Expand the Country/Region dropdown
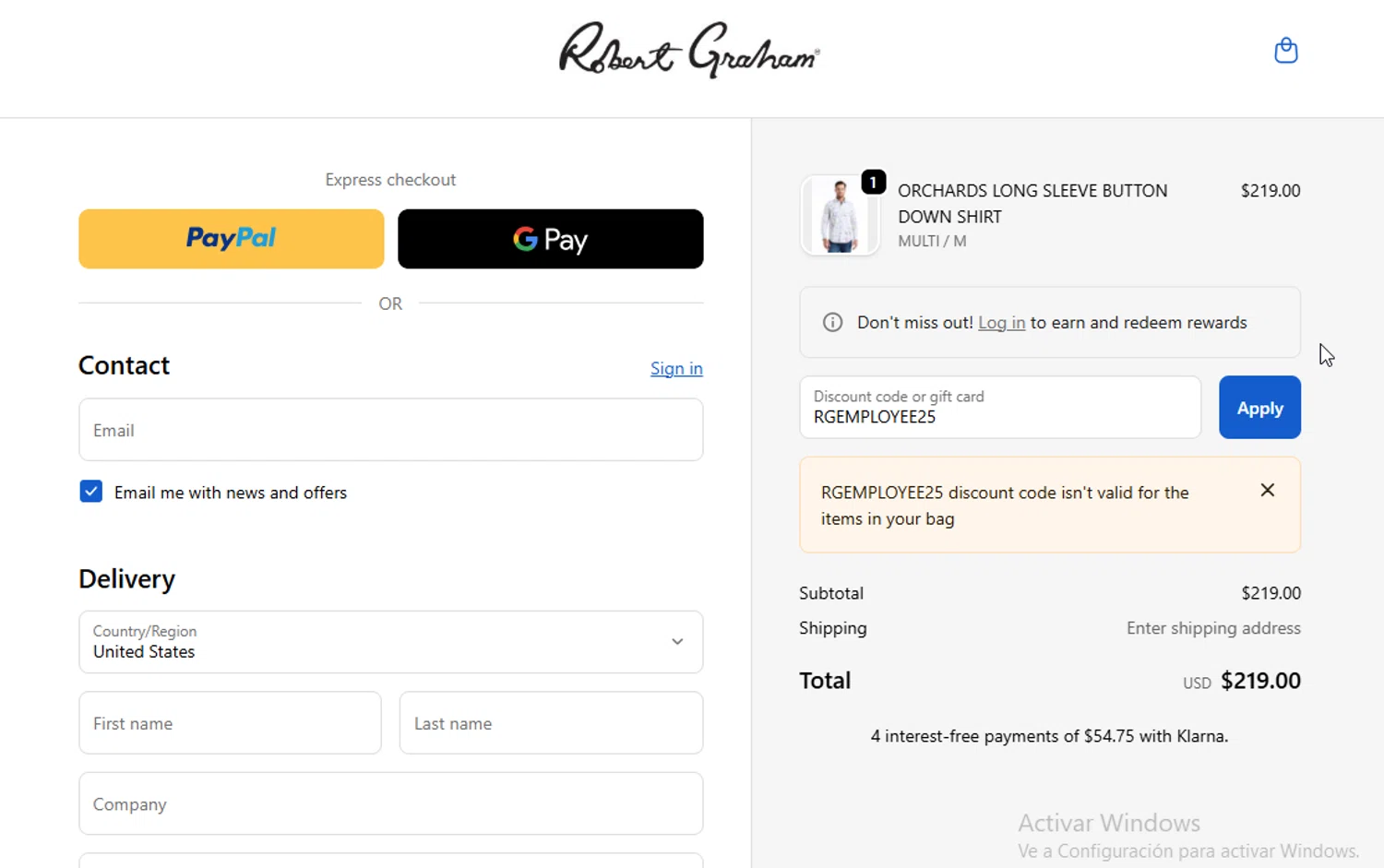The width and height of the screenshot is (1384, 868). tap(390, 642)
